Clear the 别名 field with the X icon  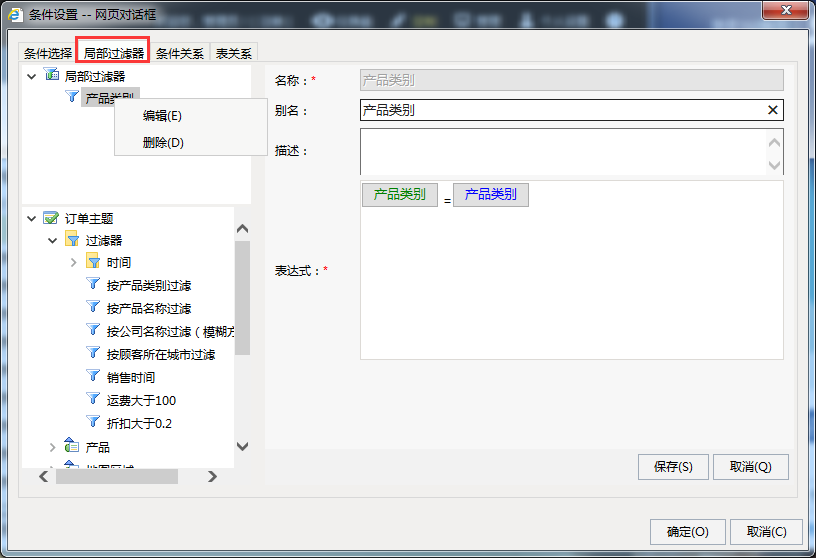click(x=773, y=110)
